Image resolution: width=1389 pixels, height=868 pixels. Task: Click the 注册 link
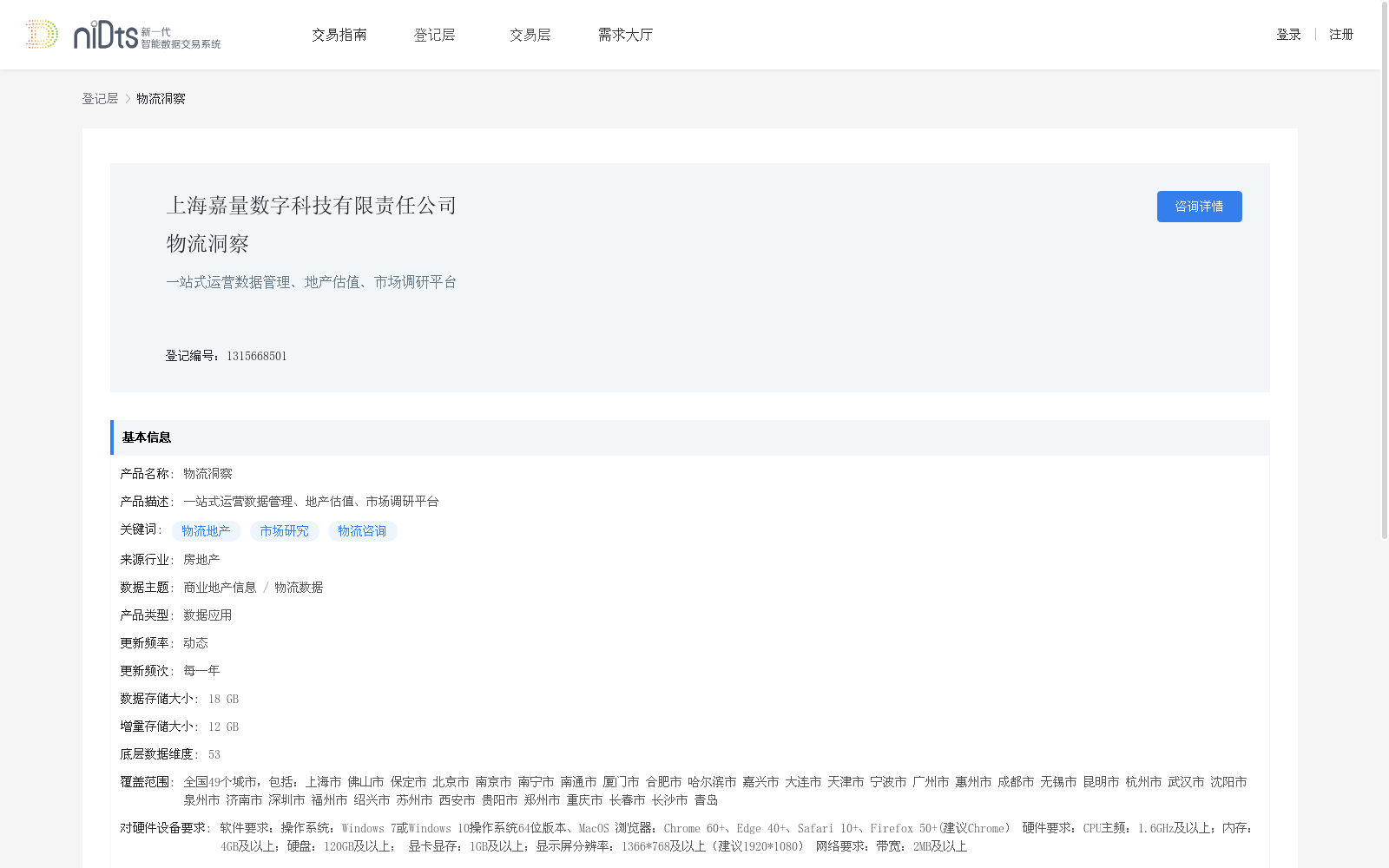(x=1341, y=35)
